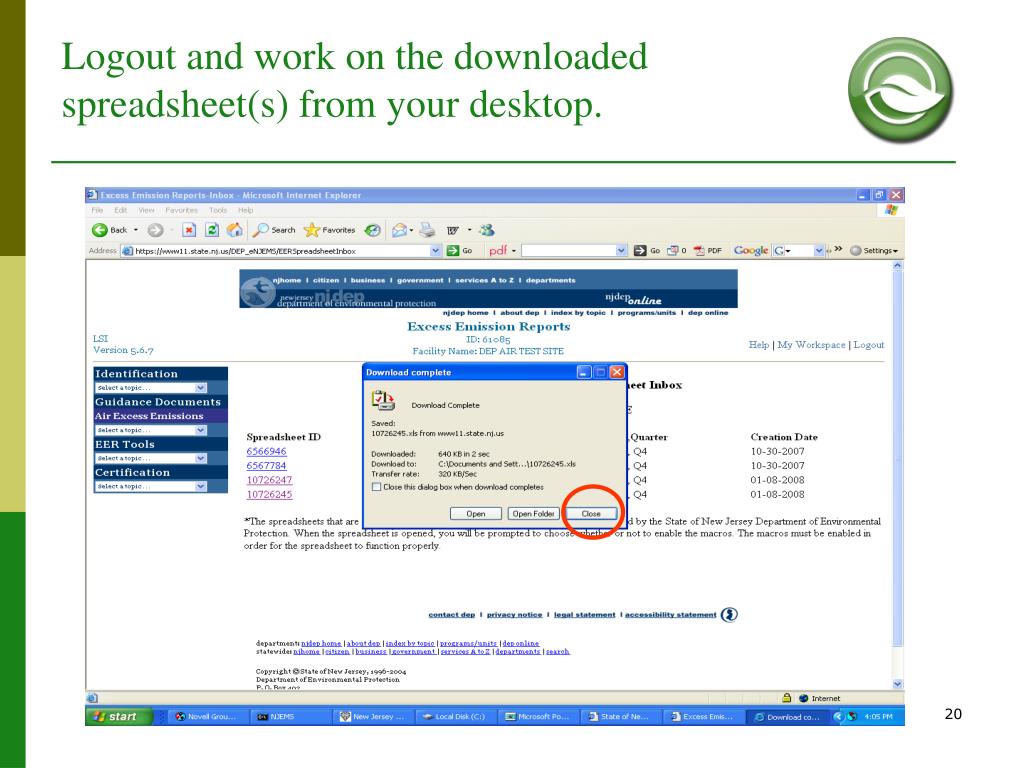Open the File menu

click(97, 210)
